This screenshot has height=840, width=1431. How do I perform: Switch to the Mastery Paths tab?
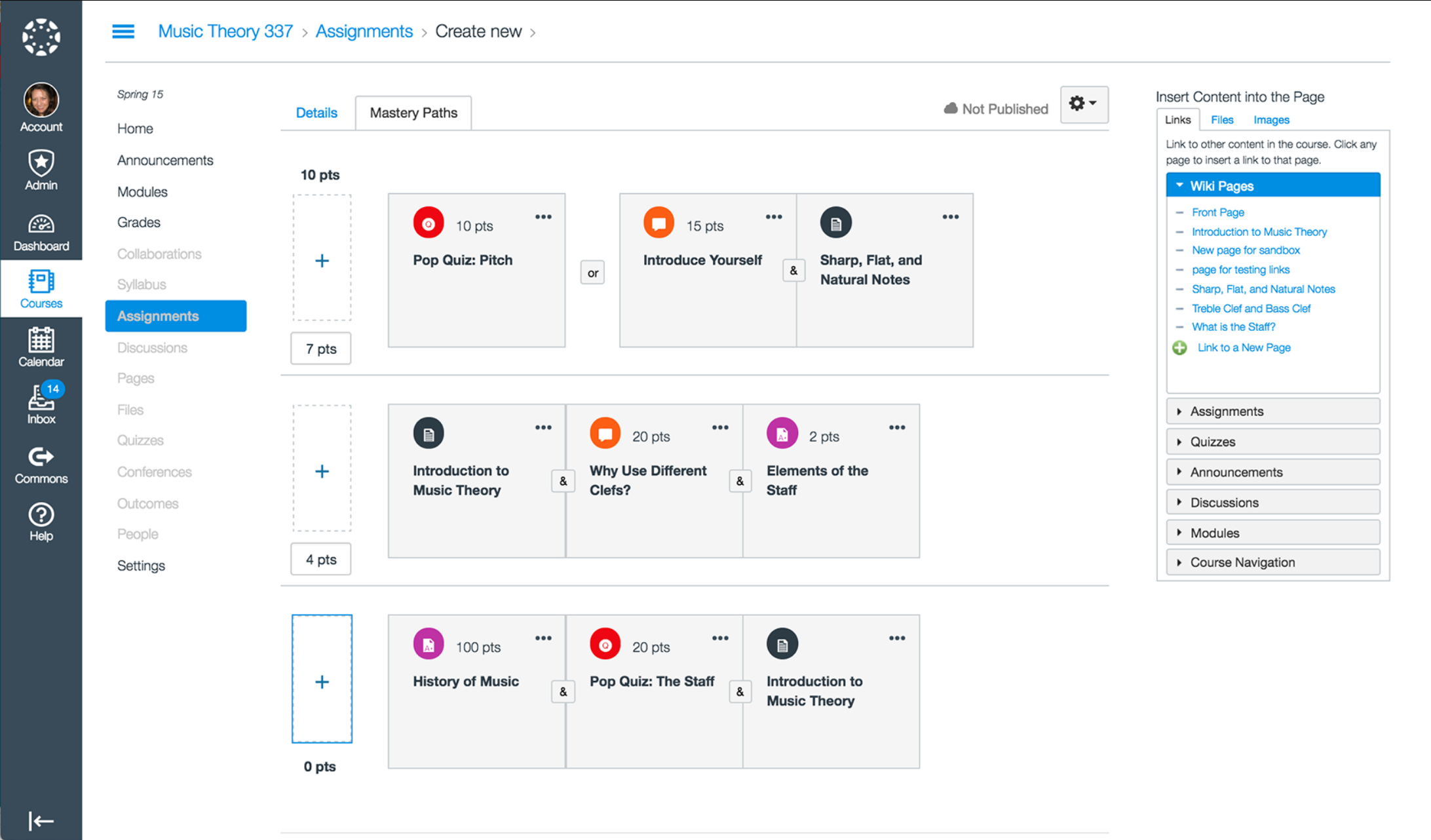413,112
